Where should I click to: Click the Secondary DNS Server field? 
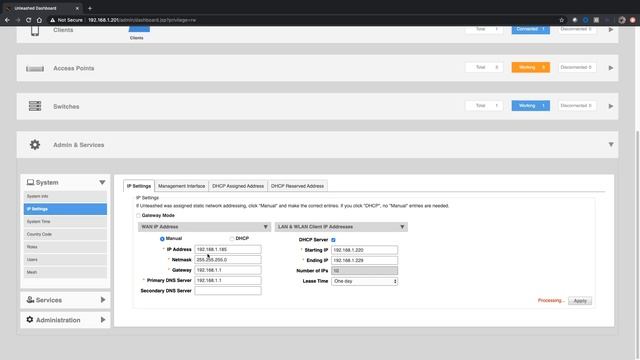[228, 291]
